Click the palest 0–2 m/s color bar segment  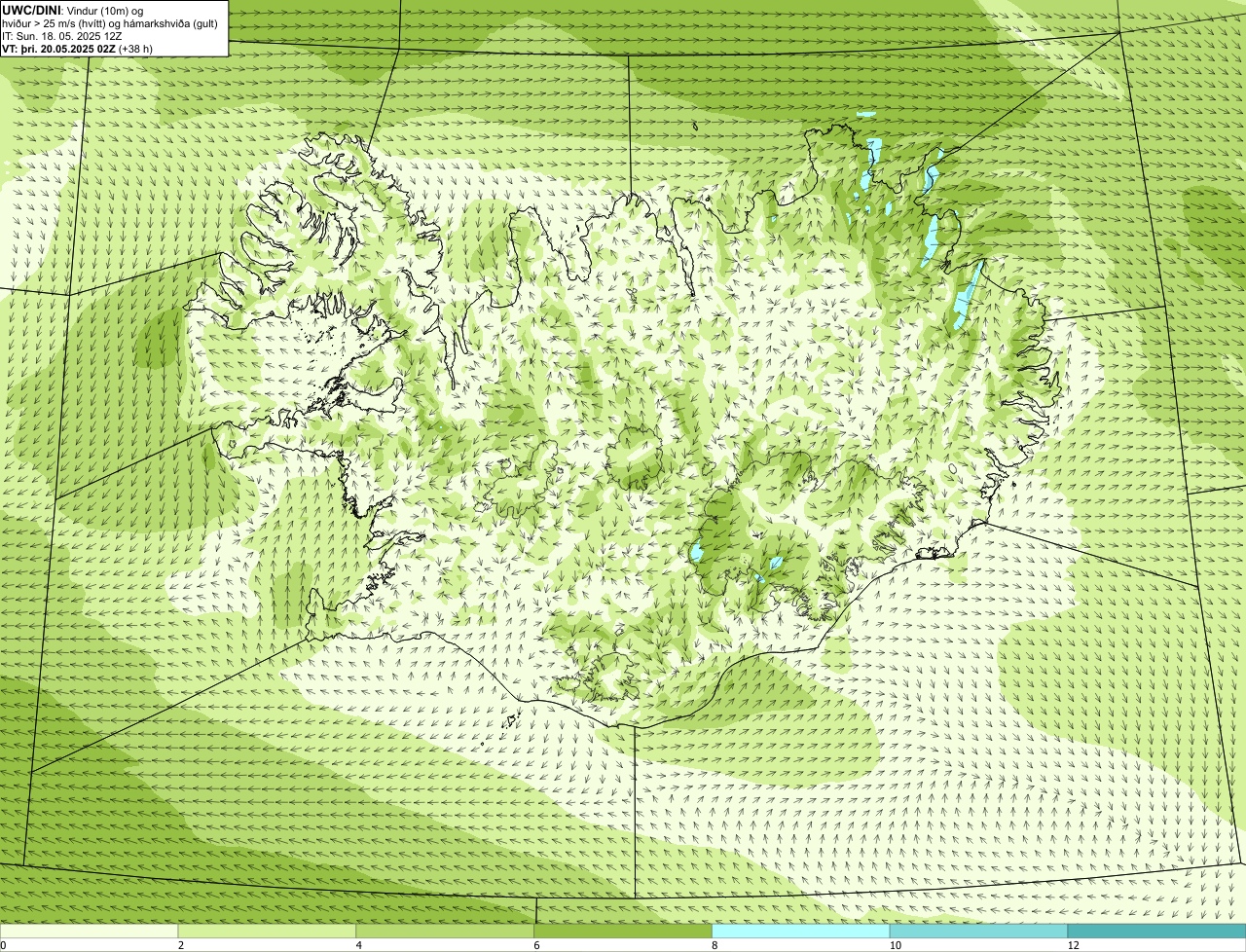pyautogui.click(x=90, y=932)
